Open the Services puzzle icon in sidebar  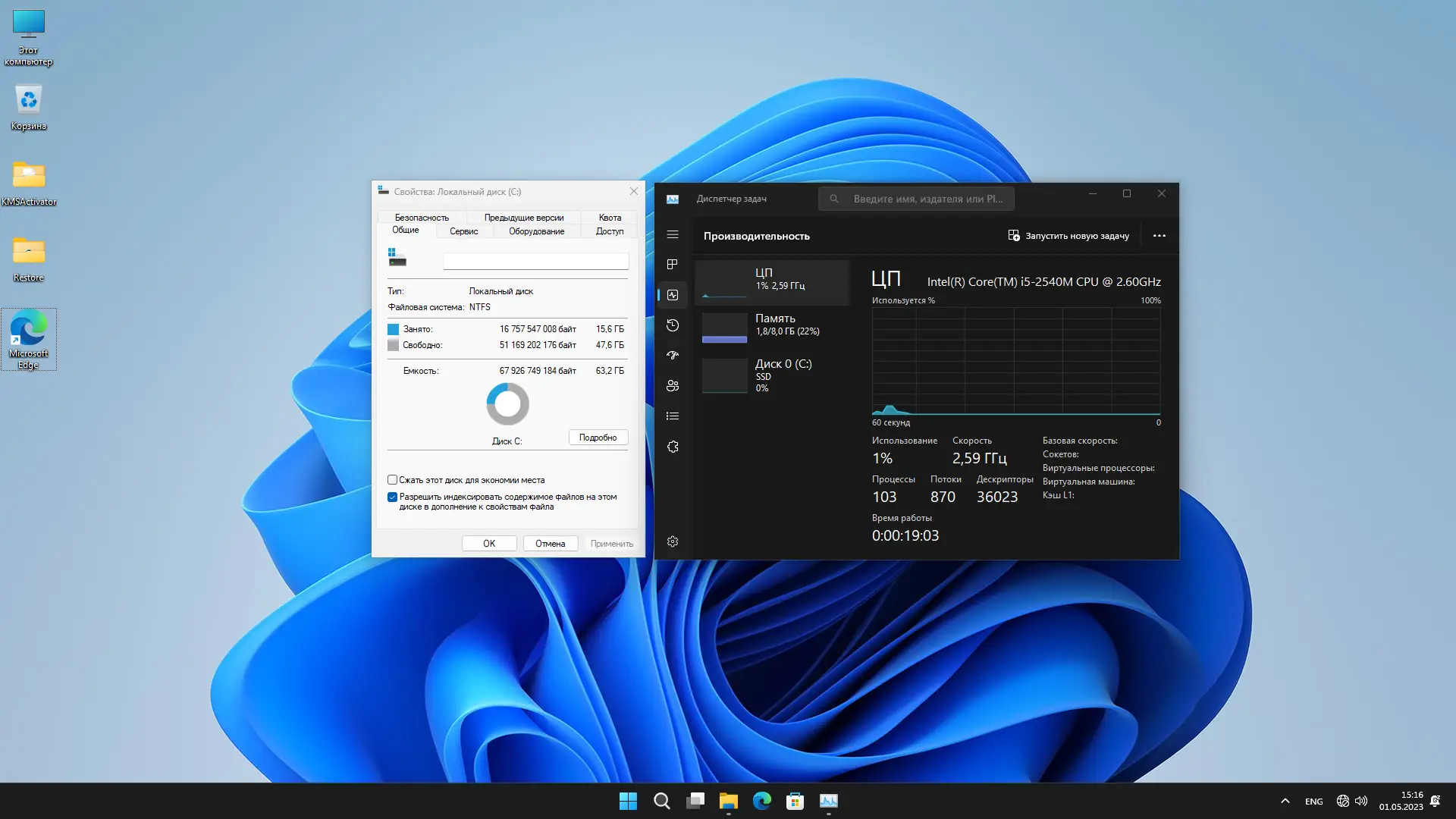[x=672, y=447]
